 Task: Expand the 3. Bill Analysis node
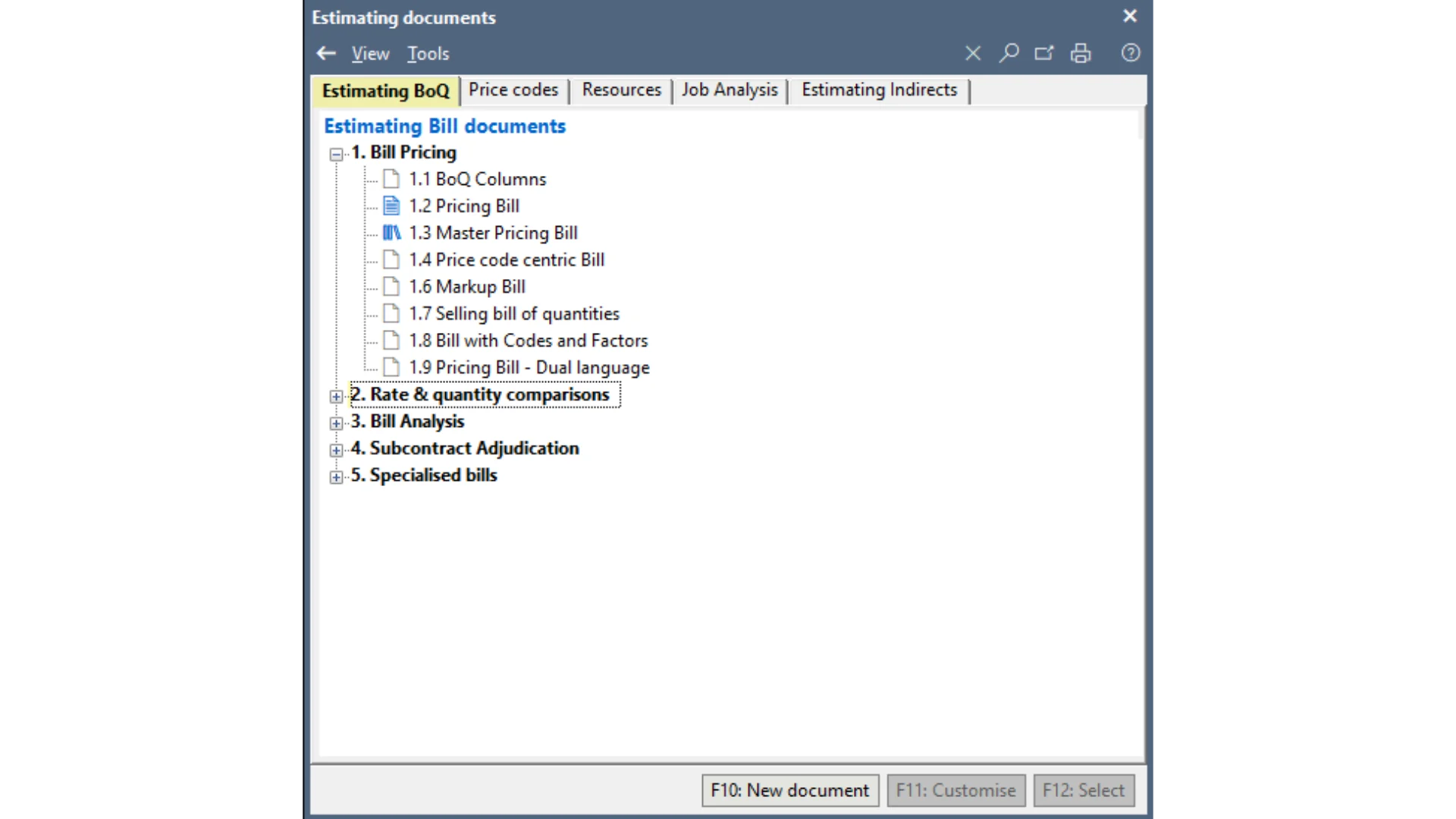click(336, 423)
